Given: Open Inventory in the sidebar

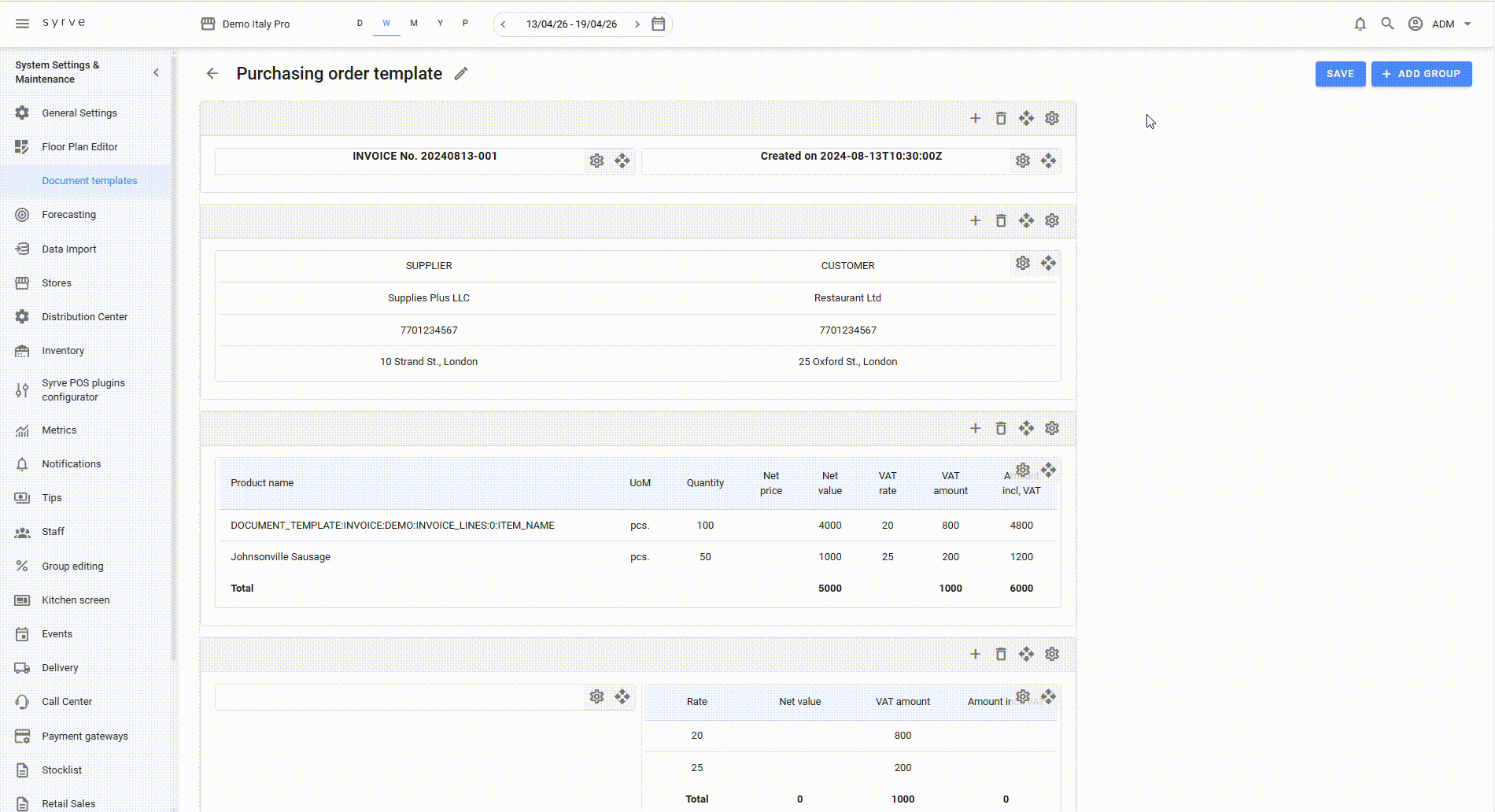Looking at the screenshot, I should point(85,351).
